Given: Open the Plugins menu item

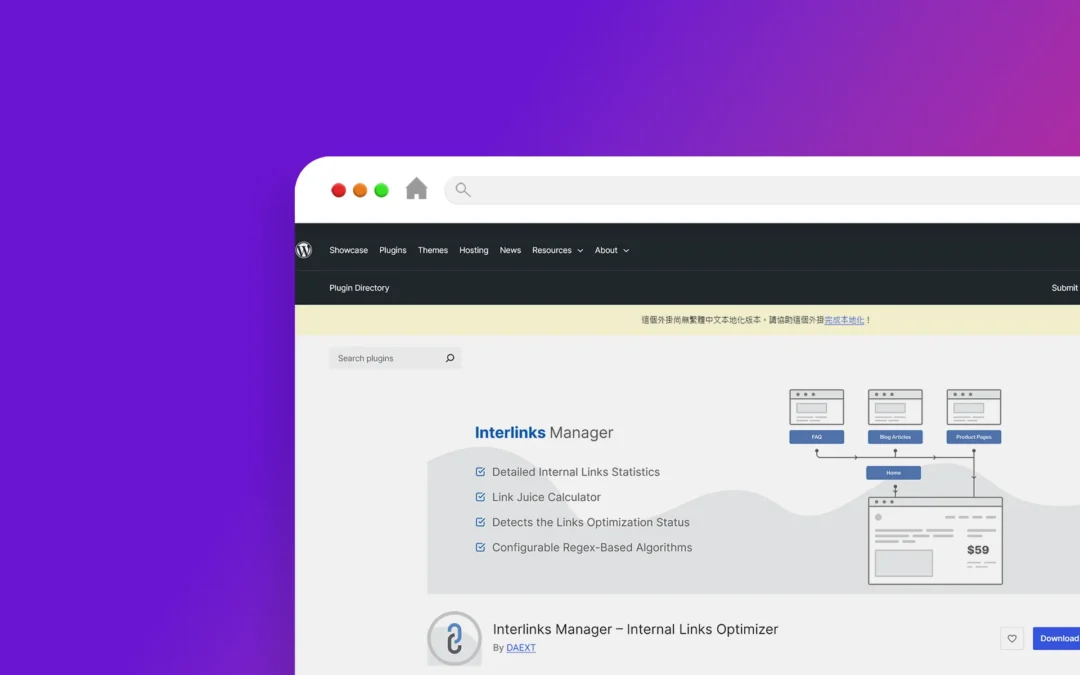Looking at the screenshot, I should click(x=393, y=250).
